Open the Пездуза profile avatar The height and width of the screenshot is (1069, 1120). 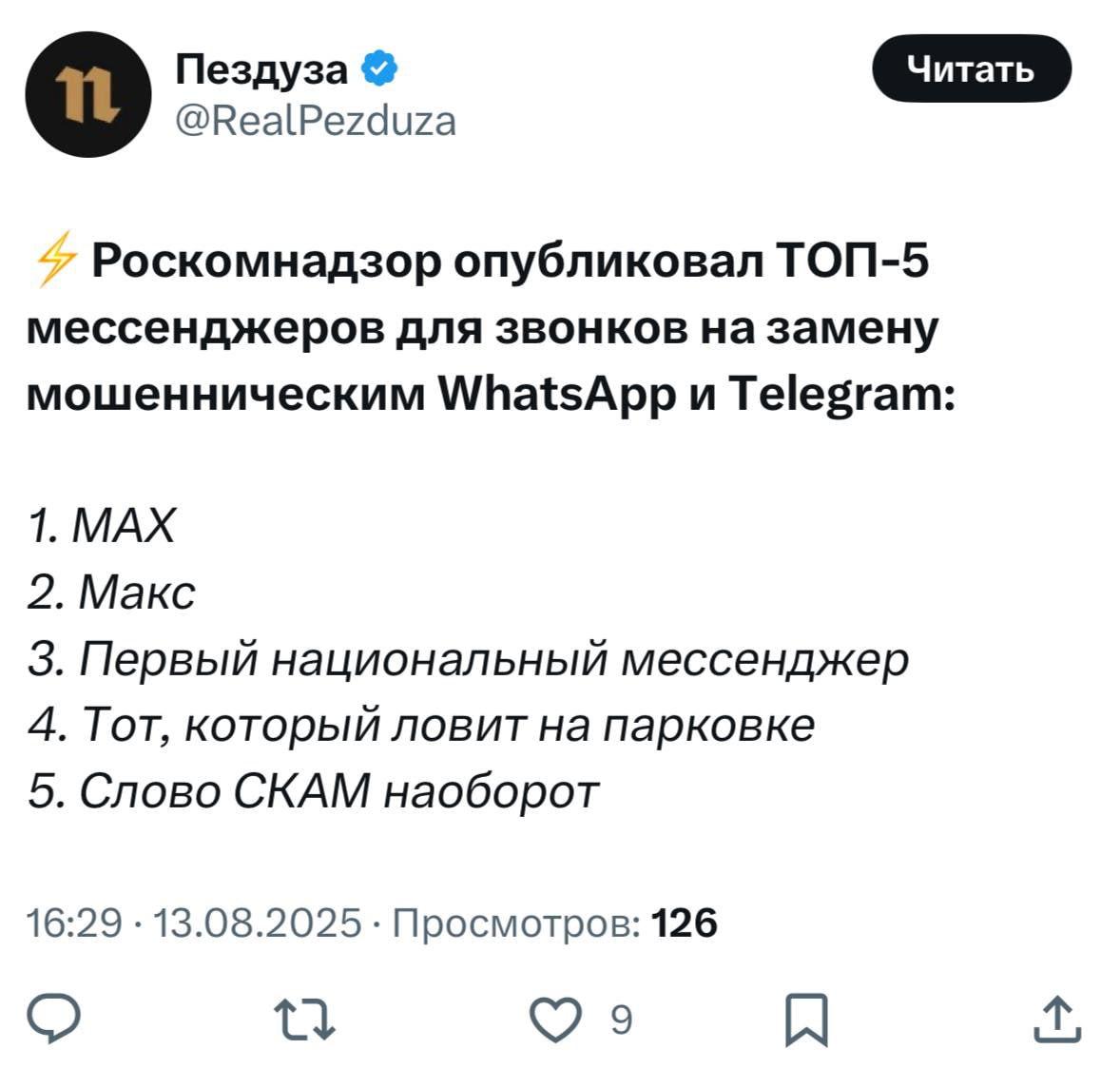(x=87, y=95)
